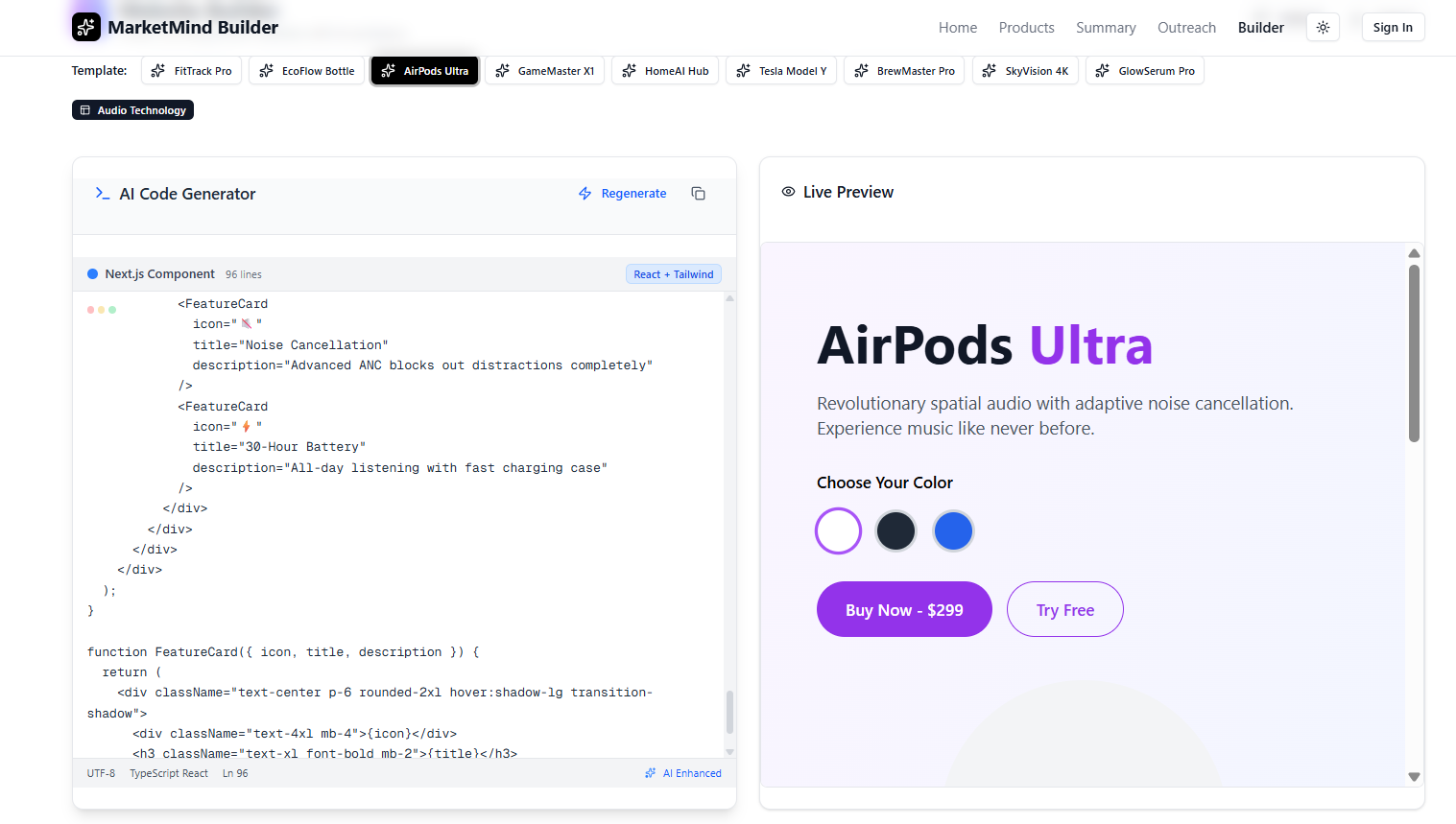Click the Ln 96 status entry
Image resolution: width=1456 pixels, height=824 pixels.
(235, 773)
